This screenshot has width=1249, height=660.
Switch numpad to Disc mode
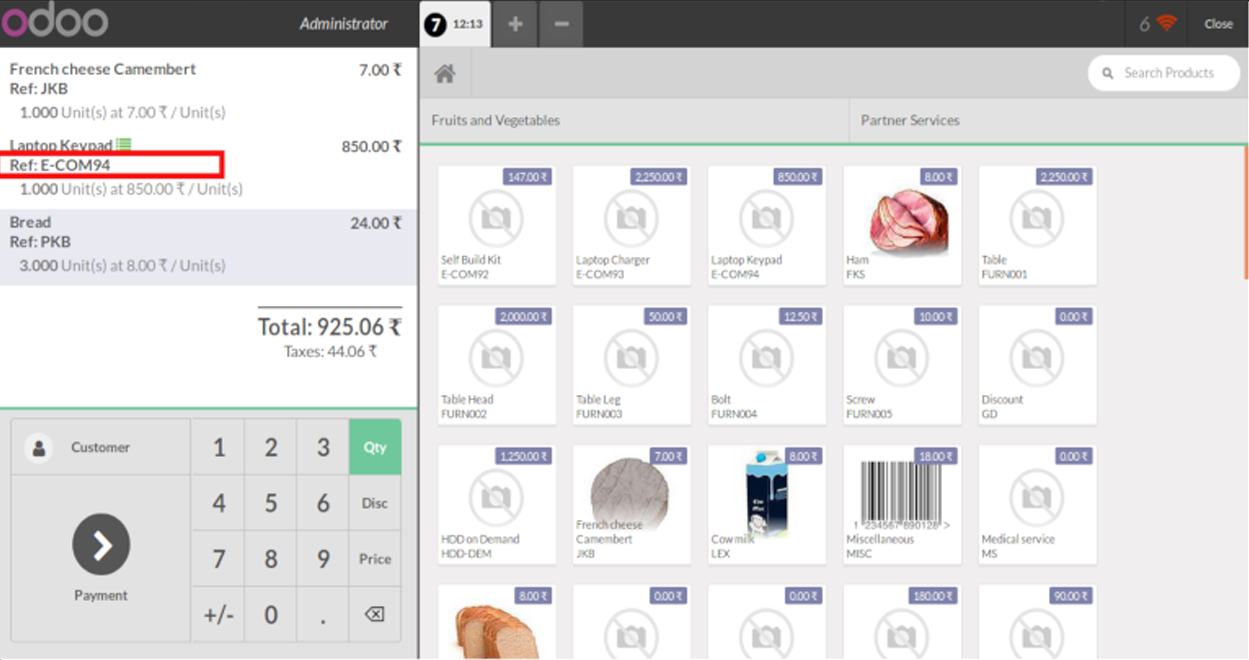(x=375, y=503)
